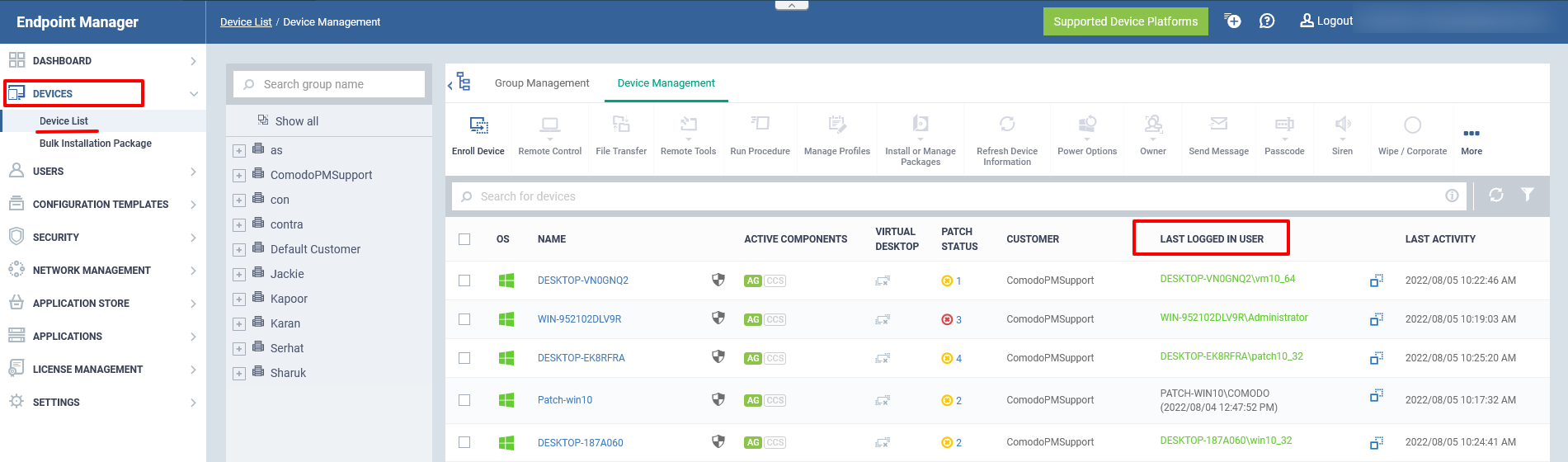Viewport: 1568px width, 462px height.
Task: Select Run Procedure tool
Action: [760, 135]
